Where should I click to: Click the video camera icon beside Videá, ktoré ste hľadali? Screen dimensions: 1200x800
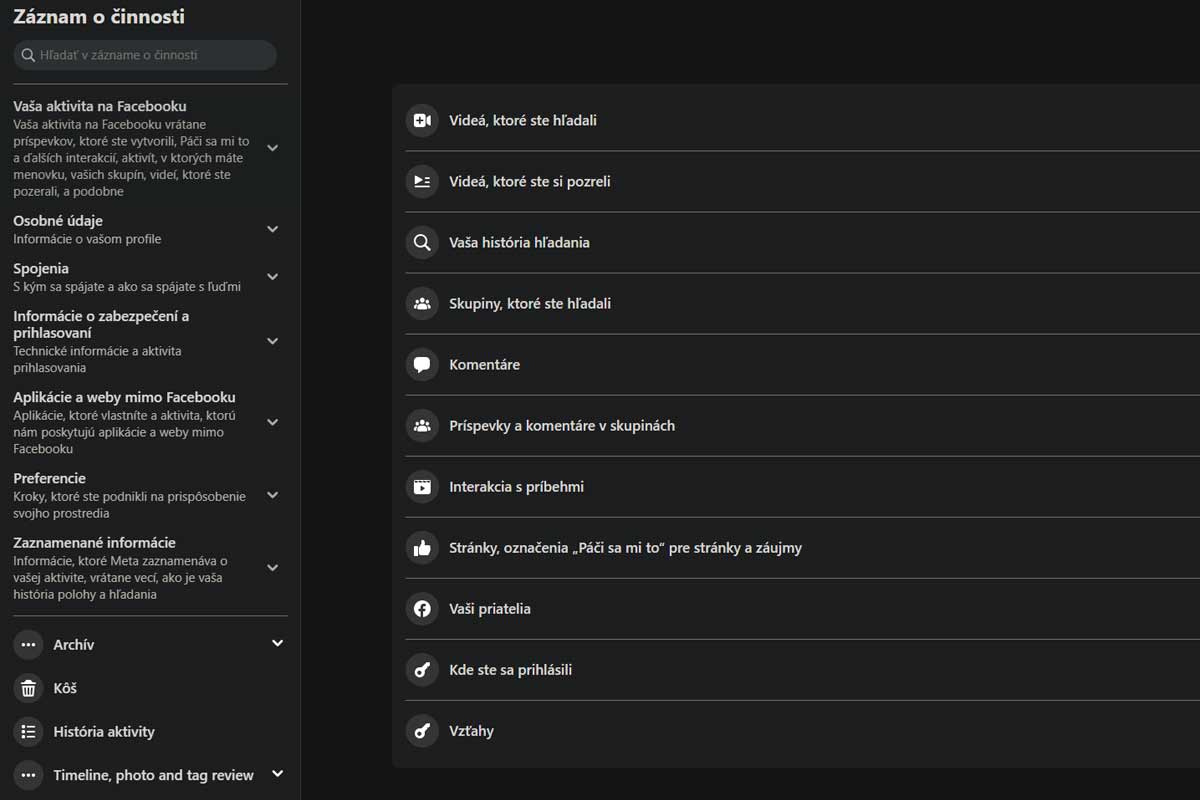click(x=422, y=120)
